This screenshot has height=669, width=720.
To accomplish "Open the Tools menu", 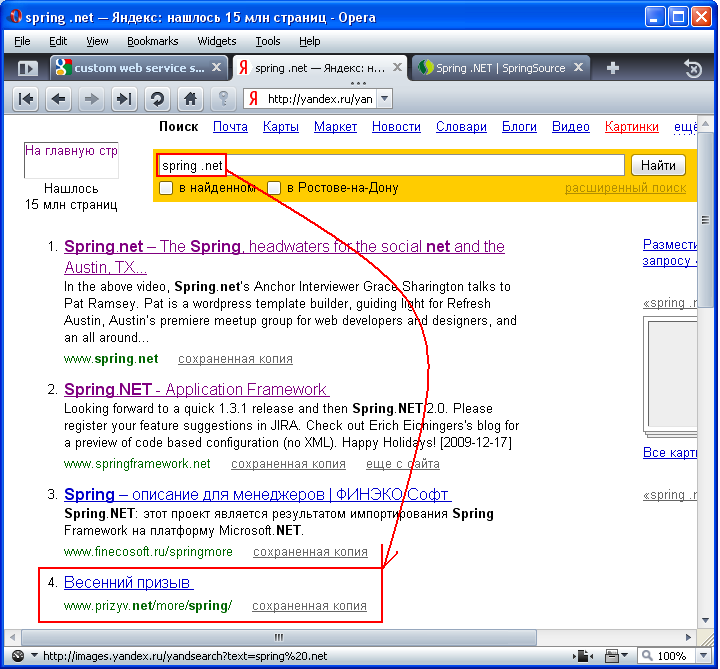I will point(268,41).
